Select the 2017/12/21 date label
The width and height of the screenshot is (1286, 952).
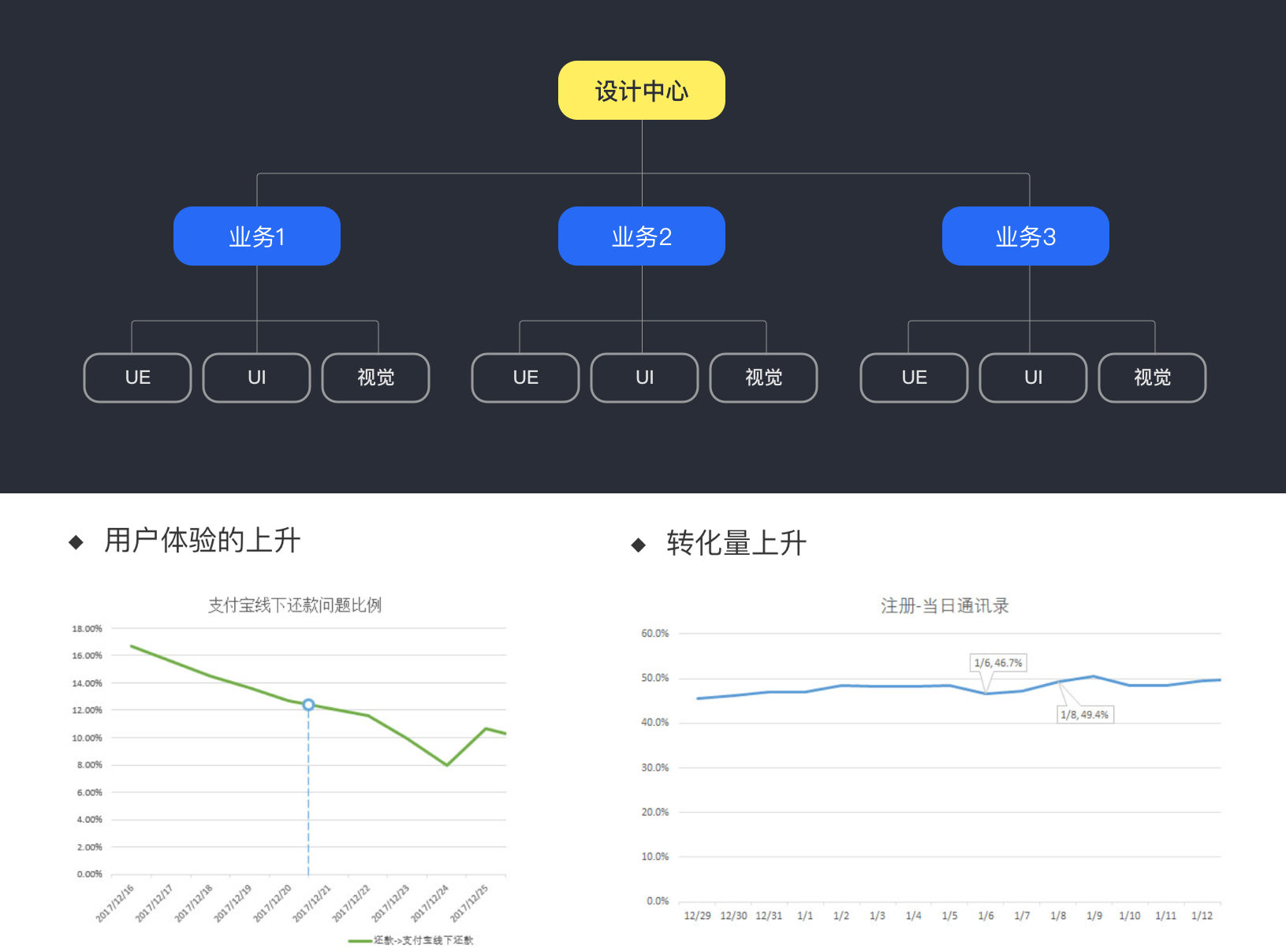click(x=312, y=903)
